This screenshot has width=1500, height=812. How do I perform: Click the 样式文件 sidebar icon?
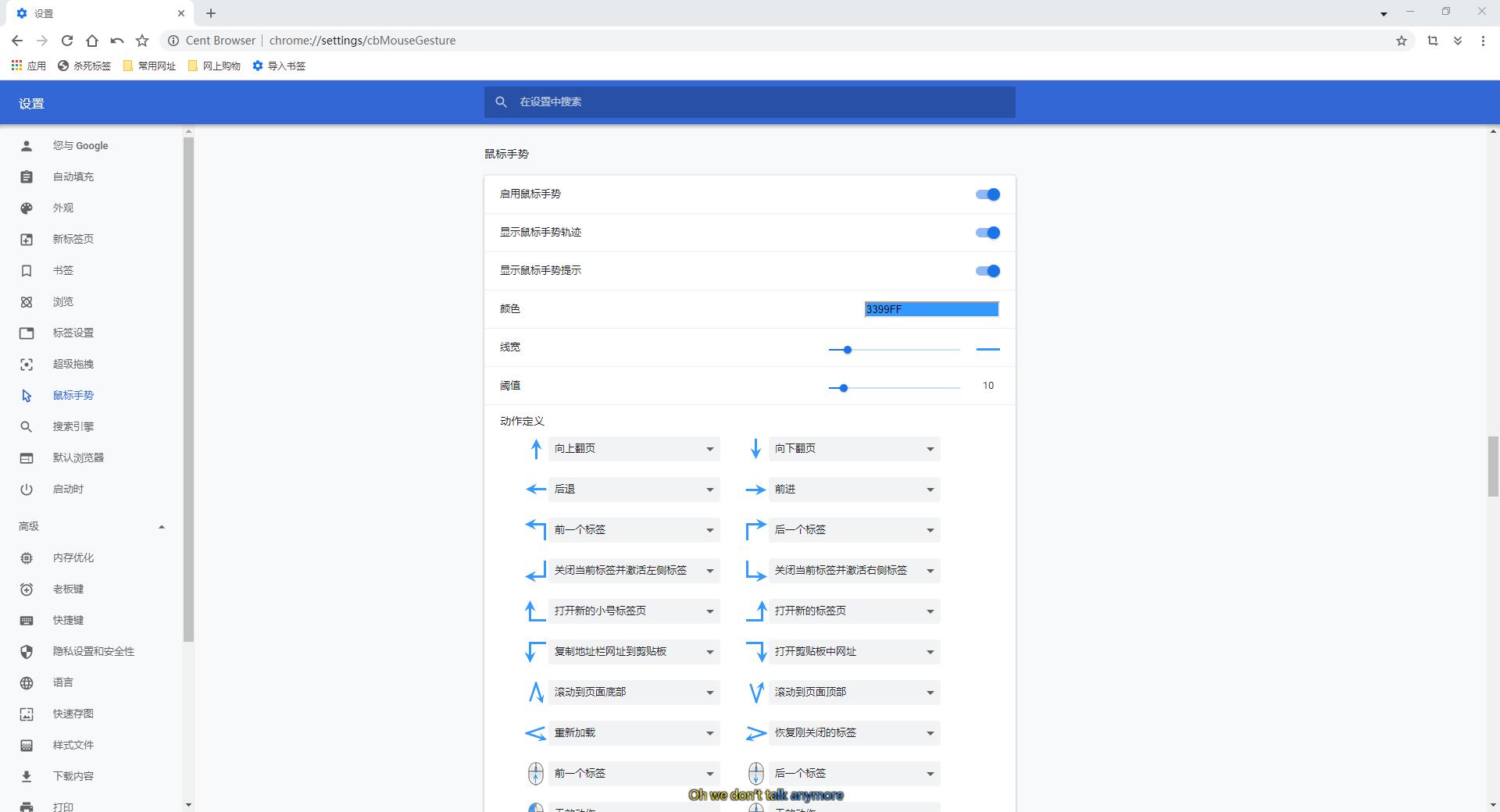point(27,746)
